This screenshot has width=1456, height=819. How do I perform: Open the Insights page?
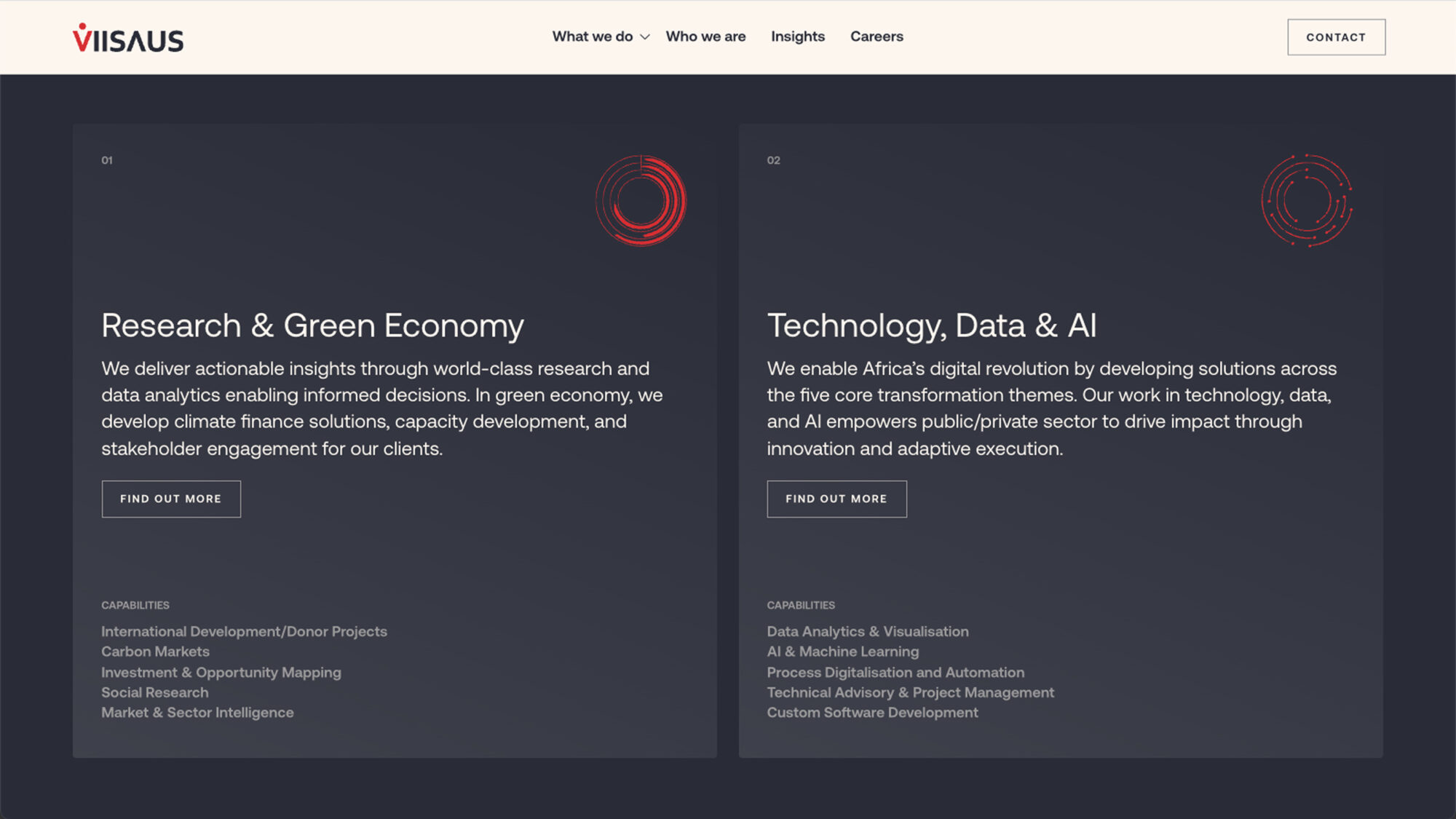798,36
